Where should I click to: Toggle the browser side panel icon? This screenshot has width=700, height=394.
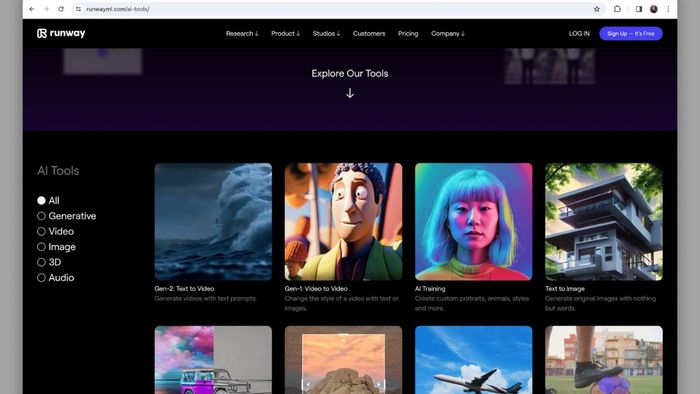[639, 9]
